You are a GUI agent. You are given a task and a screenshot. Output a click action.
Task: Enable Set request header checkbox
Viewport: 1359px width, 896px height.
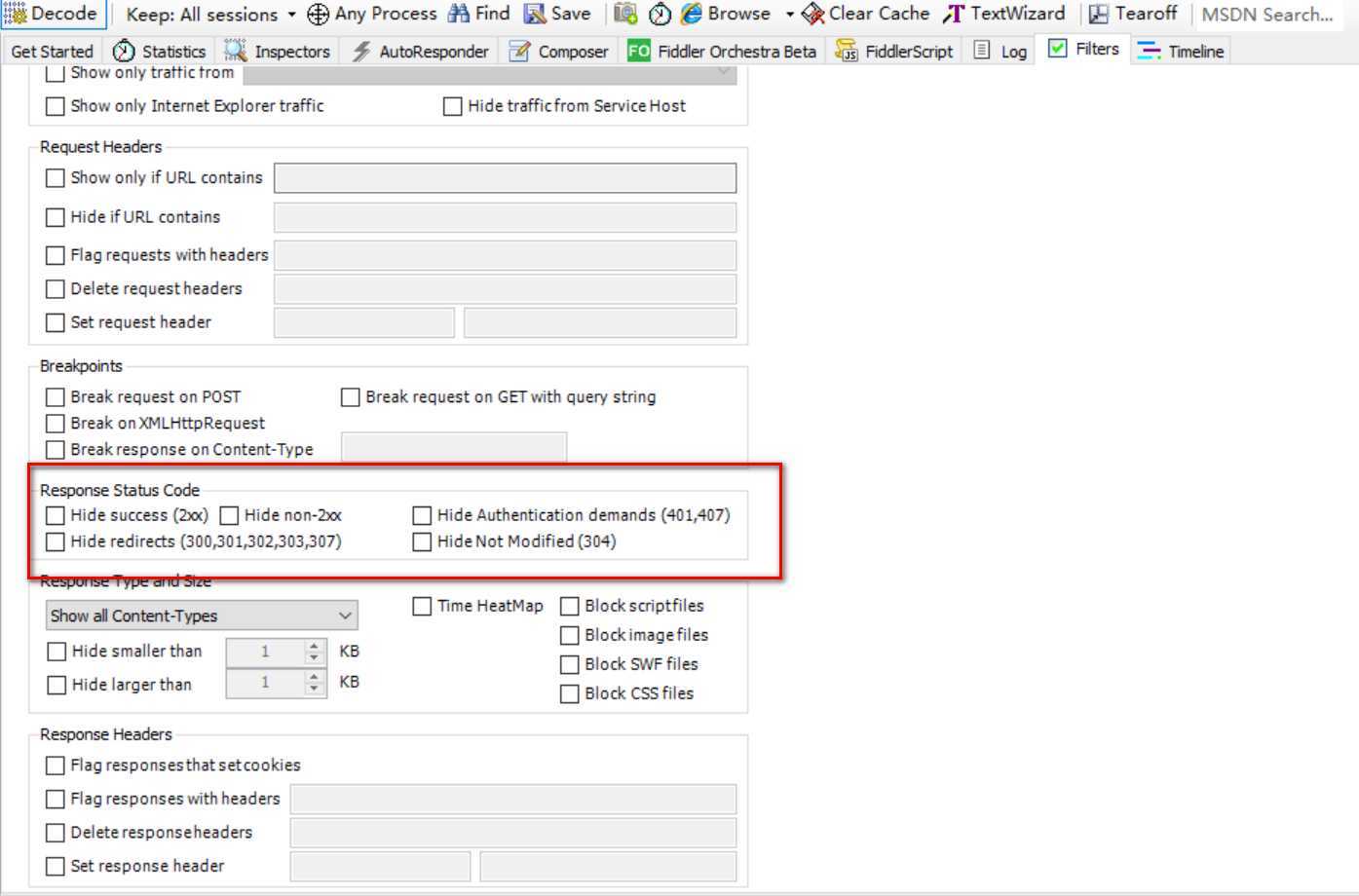56,322
